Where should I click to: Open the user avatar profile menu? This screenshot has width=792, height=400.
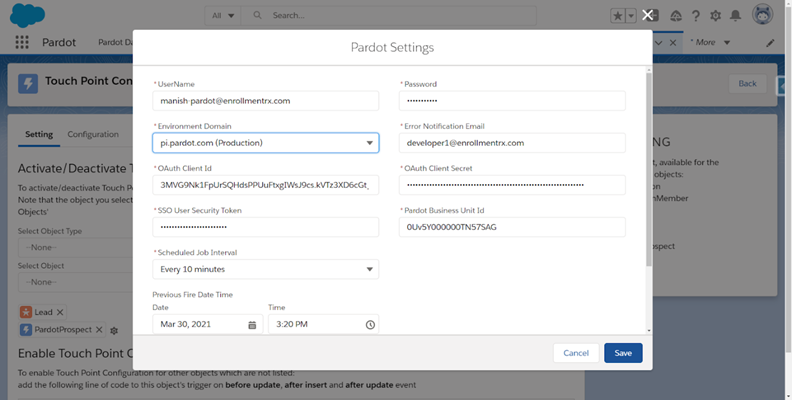click(x=763, y=16)
